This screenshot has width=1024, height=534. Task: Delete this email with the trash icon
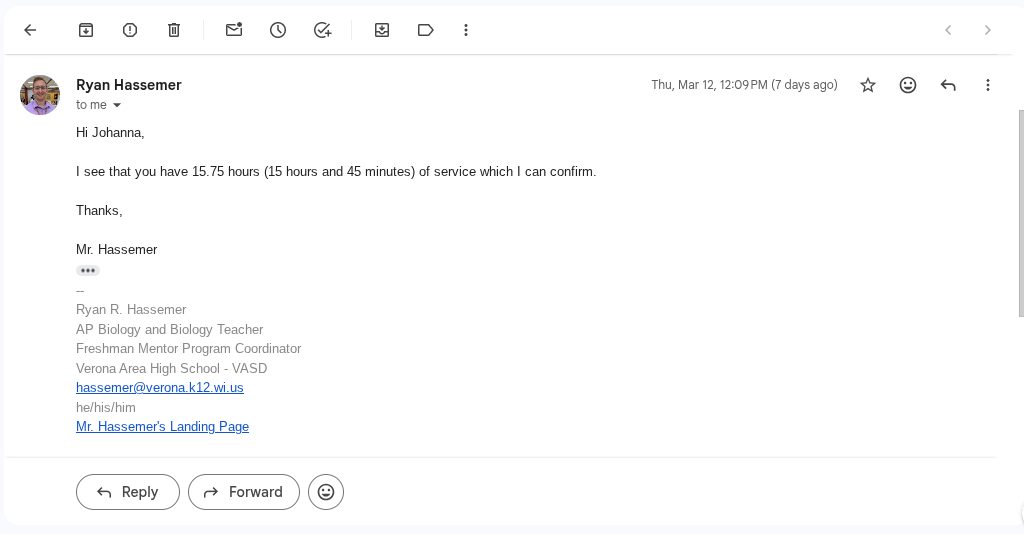click(x=174, y=30)
